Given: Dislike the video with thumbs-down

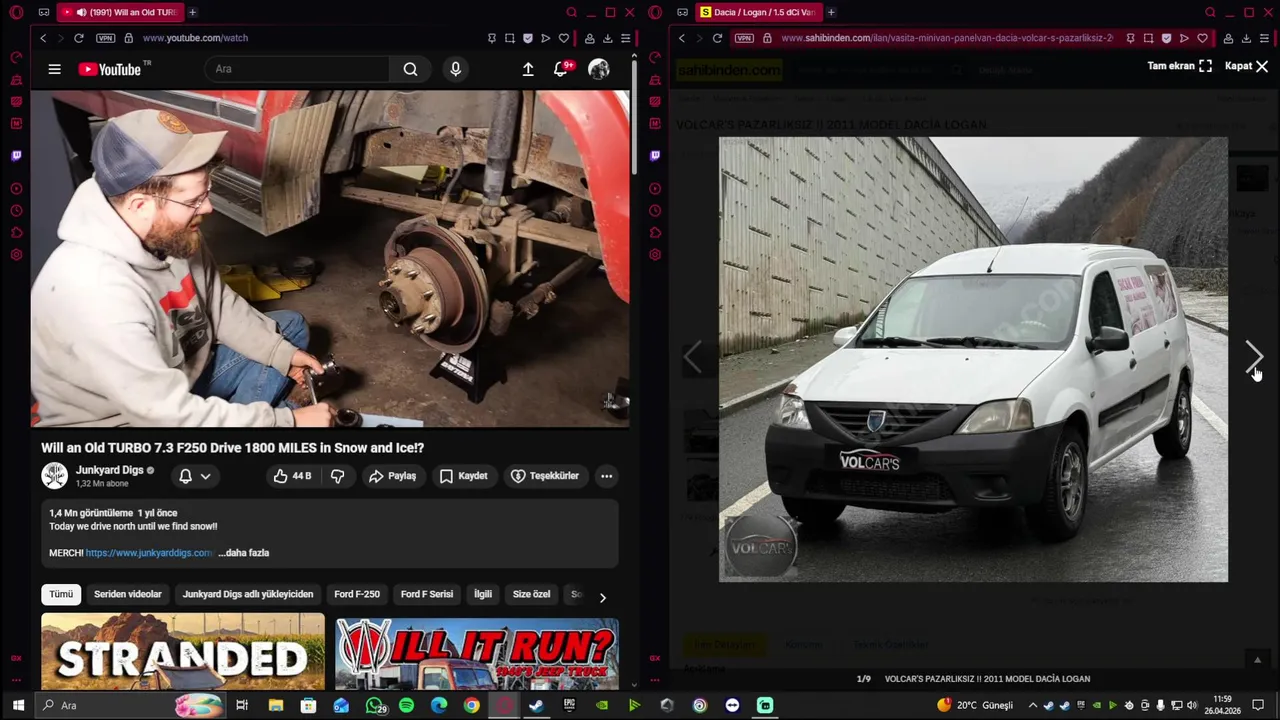Looking at the screenshot, I should [338, 476].
